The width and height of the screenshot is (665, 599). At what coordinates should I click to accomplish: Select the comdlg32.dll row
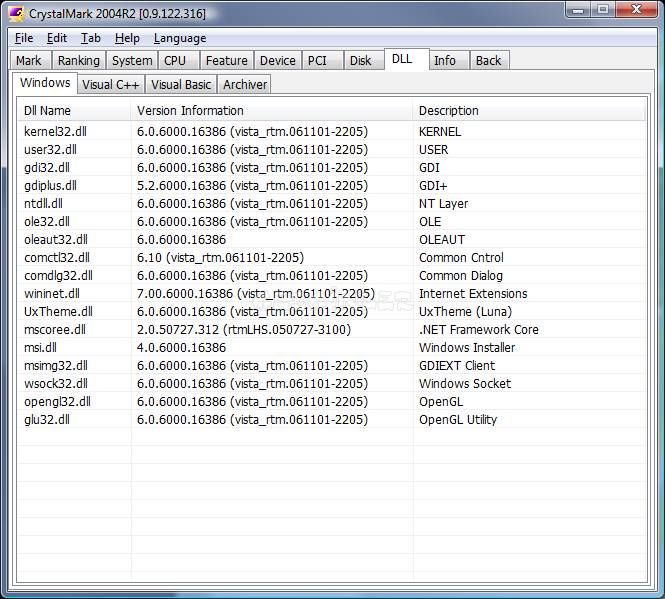[x=332, y=276]
